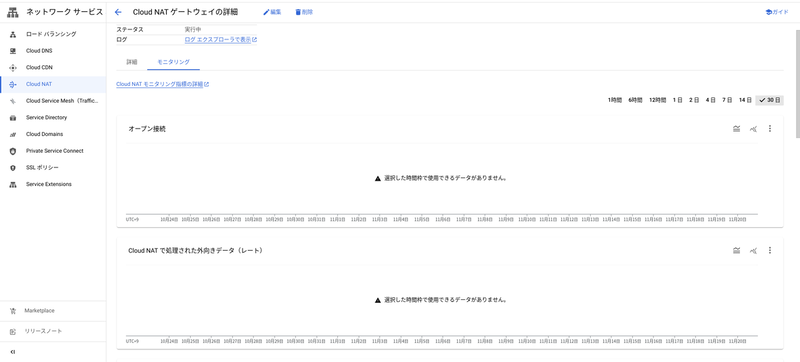Toggle legend icon on オープン接続 chart

736,129
